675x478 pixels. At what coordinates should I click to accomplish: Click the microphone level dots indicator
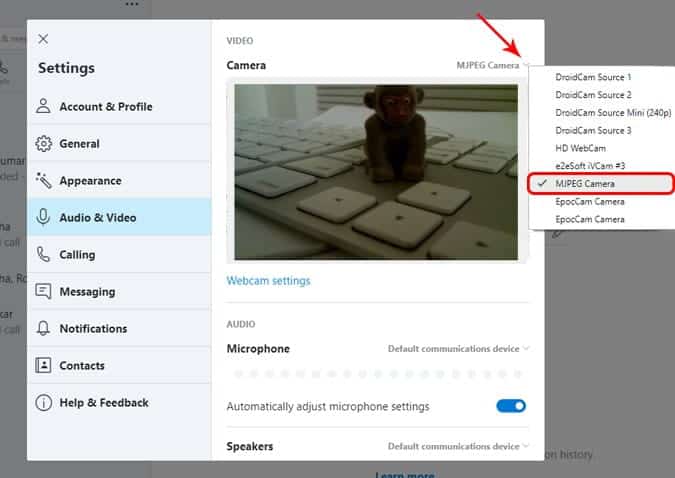tap(378, 374)
